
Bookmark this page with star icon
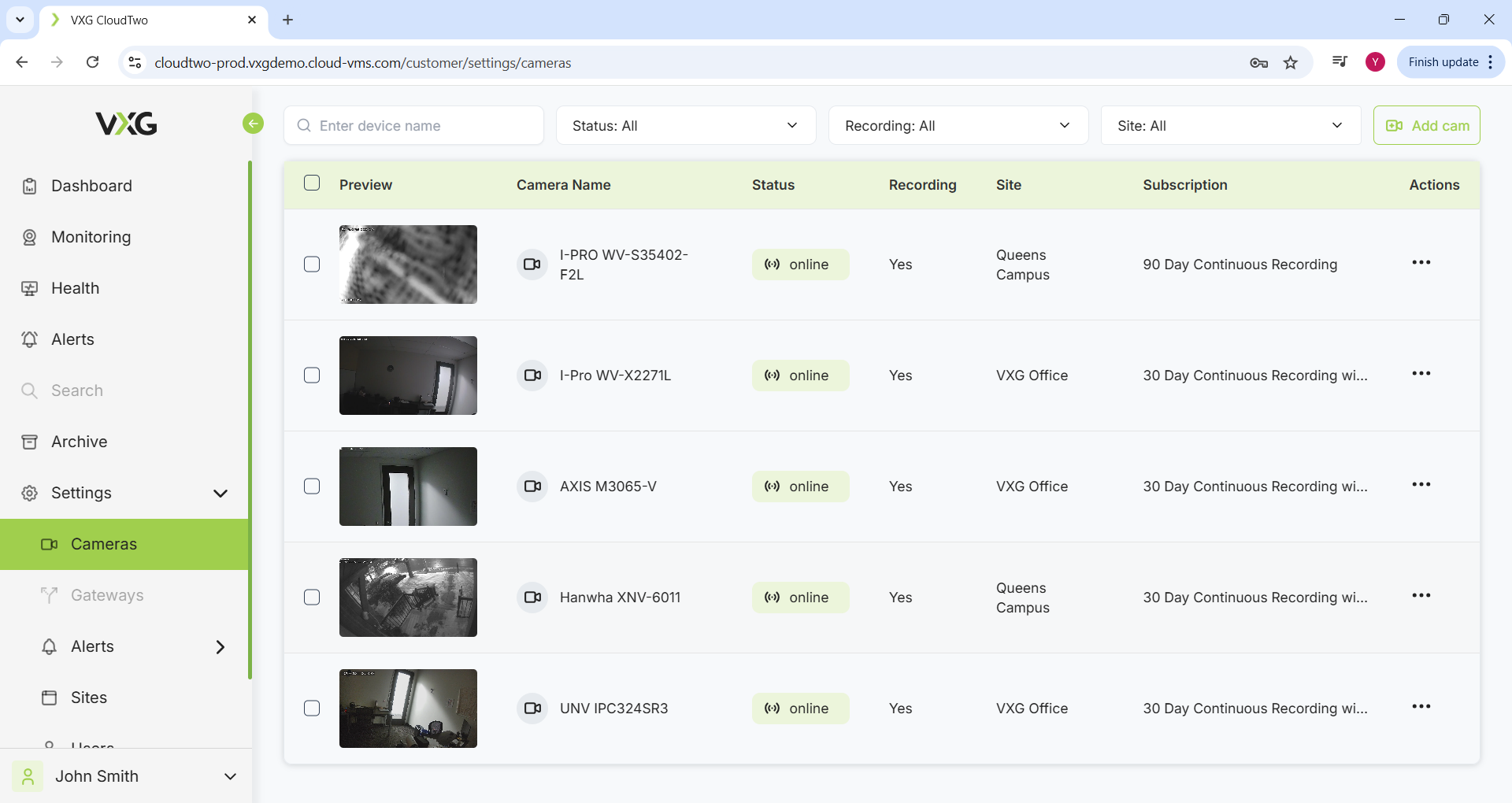[1291, 63]
